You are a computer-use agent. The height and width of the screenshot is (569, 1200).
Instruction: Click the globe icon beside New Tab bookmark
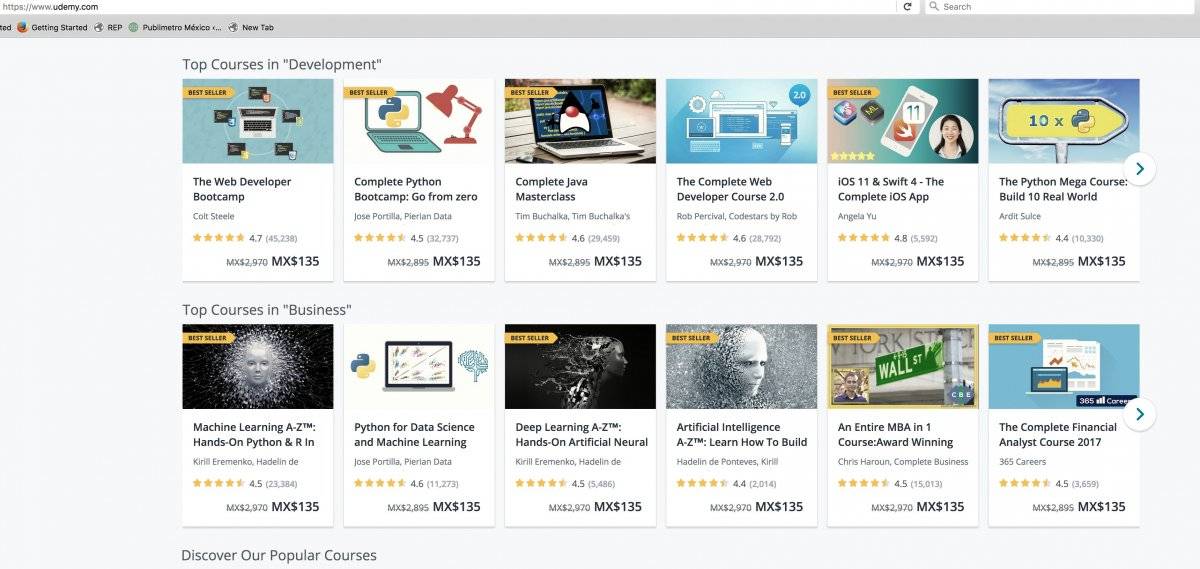point(233,27)
